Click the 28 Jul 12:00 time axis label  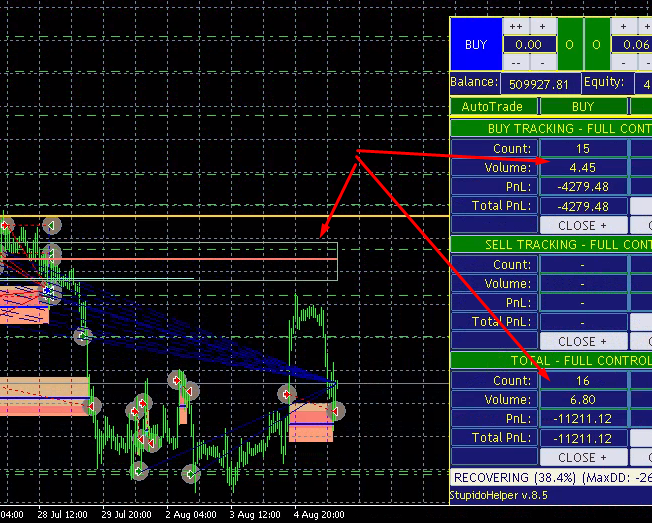(x=62, y=515)
